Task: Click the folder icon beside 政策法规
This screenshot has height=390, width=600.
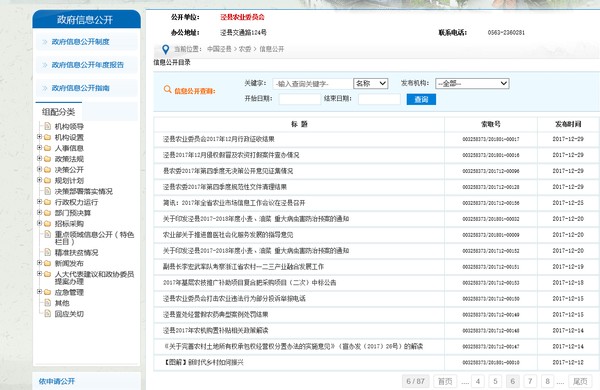Action: [x=47, y=158]
